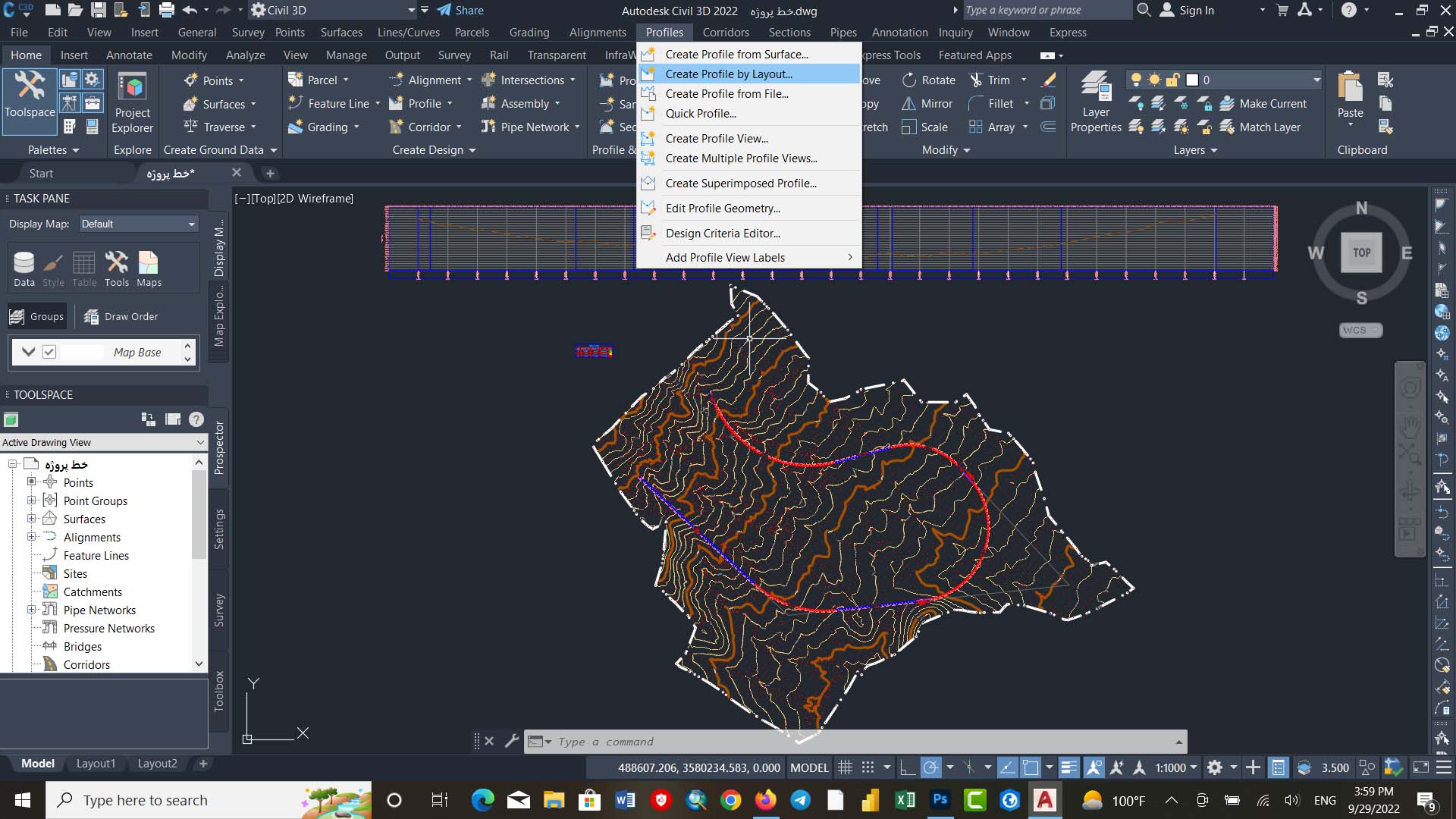Screen dimensions: 1456x819
Task: Open the Help icon in Toolspace
Action: pyautogui.click(x=196, y=419)
